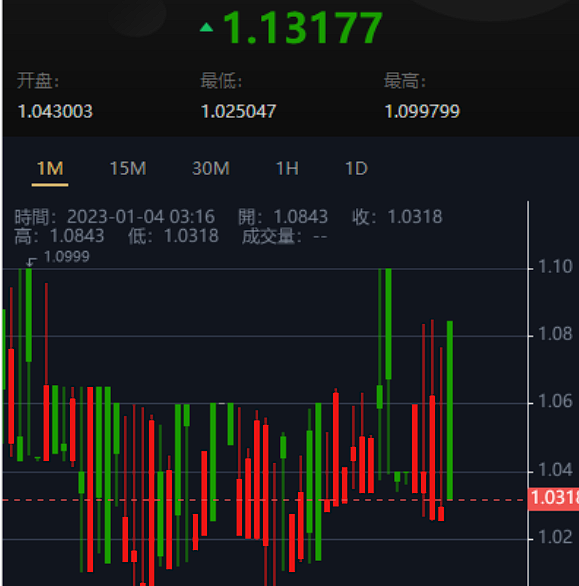This screenshot has height=586, width=579.
Task: Open the 1H timeframe tab
Action: click(287, 169)
